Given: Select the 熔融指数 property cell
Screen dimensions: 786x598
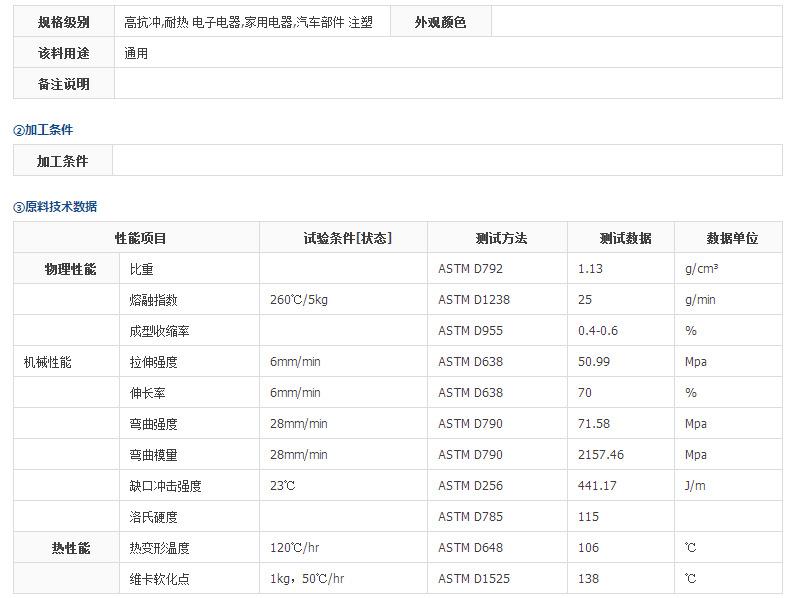Looking at the screenshot, I should (x=190, y=300).
